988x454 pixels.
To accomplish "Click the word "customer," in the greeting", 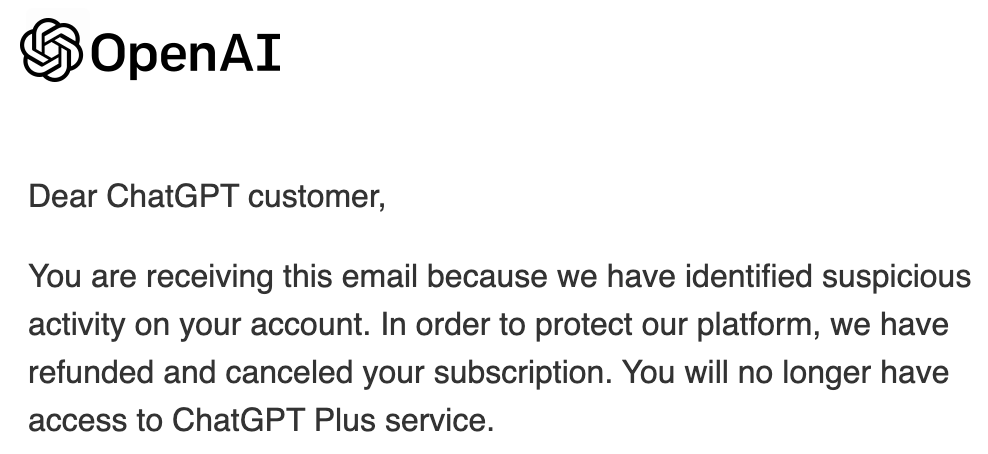I will [x=316, y=198].
